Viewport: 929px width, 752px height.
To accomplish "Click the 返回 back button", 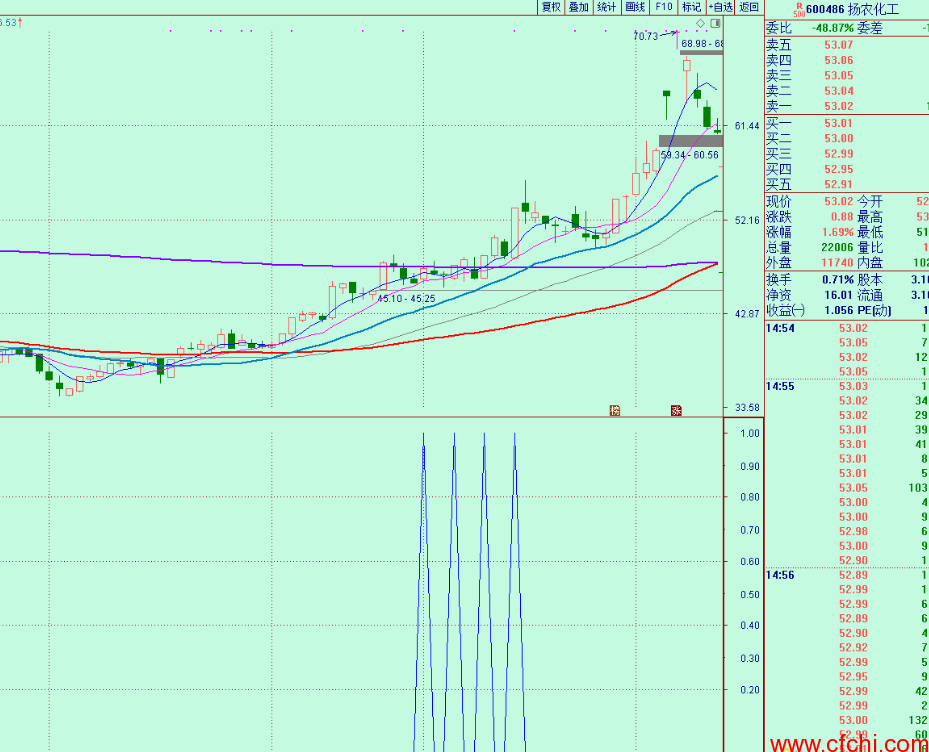I will click(x=749, y=7).
